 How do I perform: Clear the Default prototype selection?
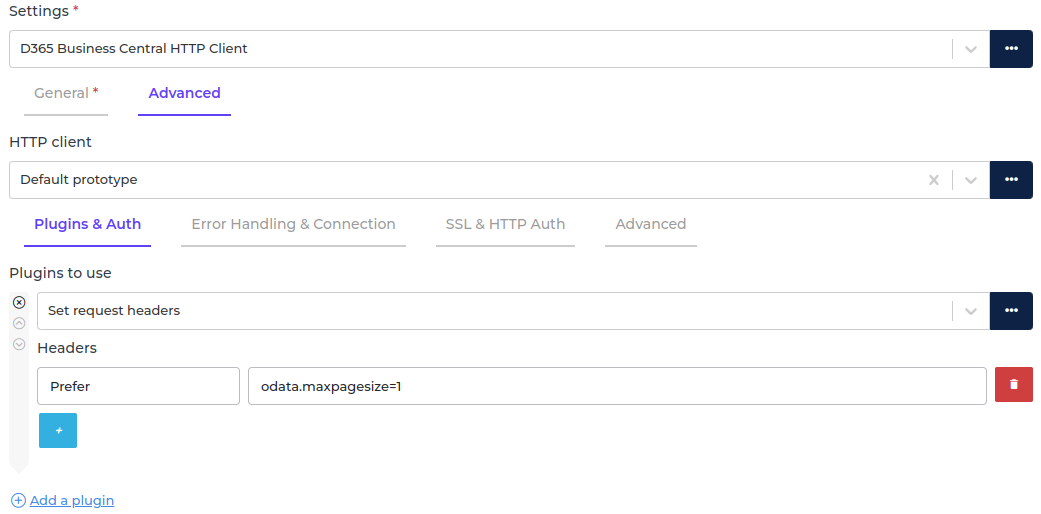(x=934, y=180)
